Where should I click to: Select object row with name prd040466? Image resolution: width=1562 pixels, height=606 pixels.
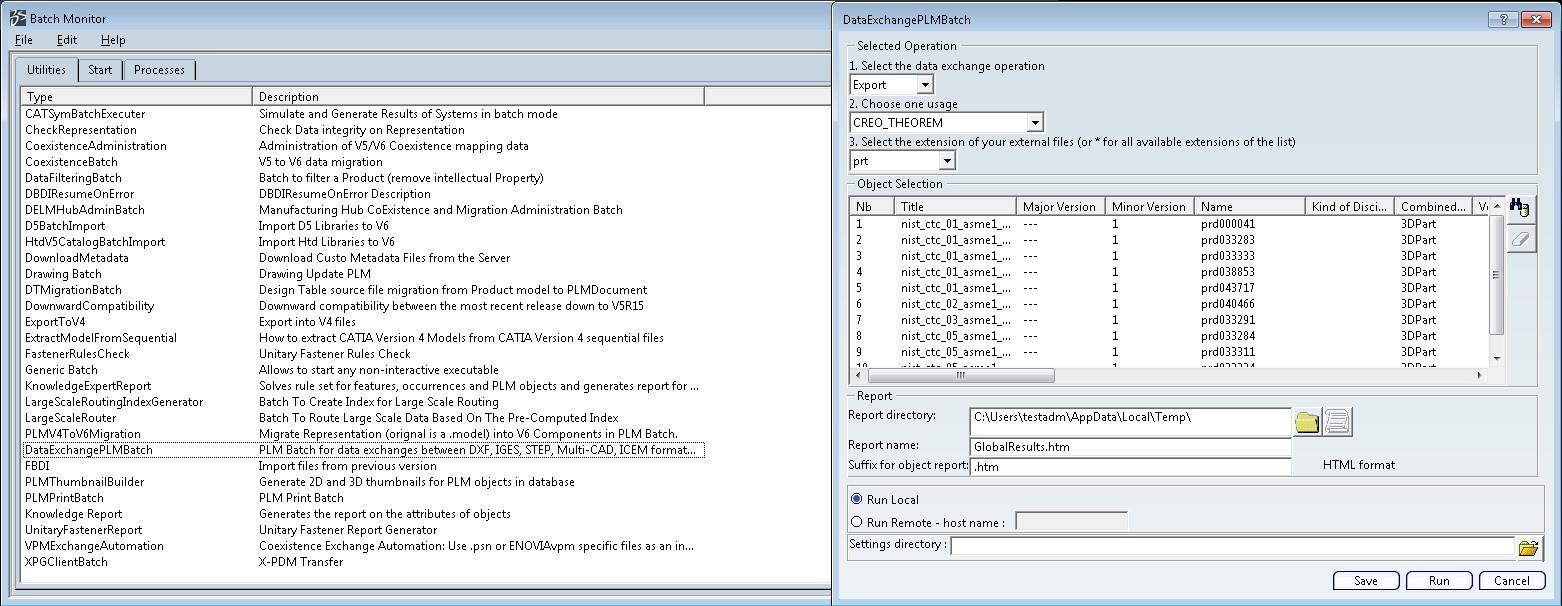point(1169,304)
